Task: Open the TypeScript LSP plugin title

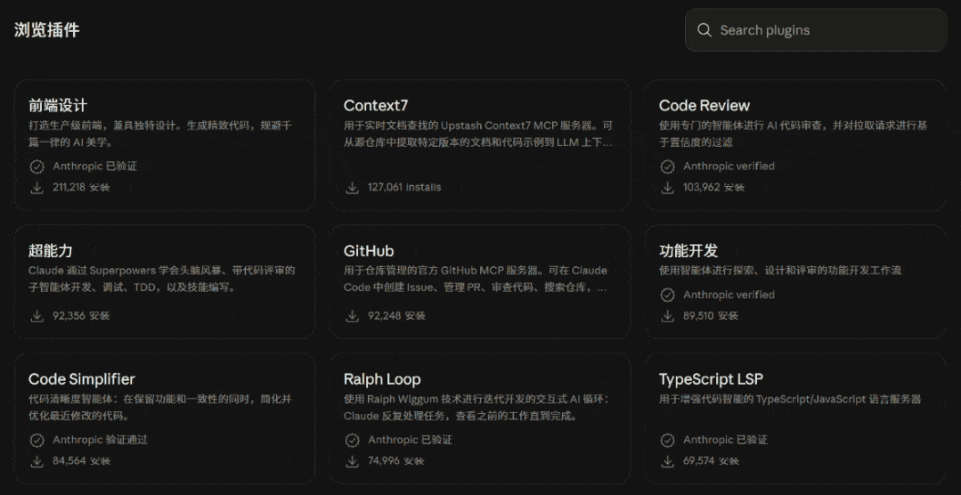Action: click(711, 379)
